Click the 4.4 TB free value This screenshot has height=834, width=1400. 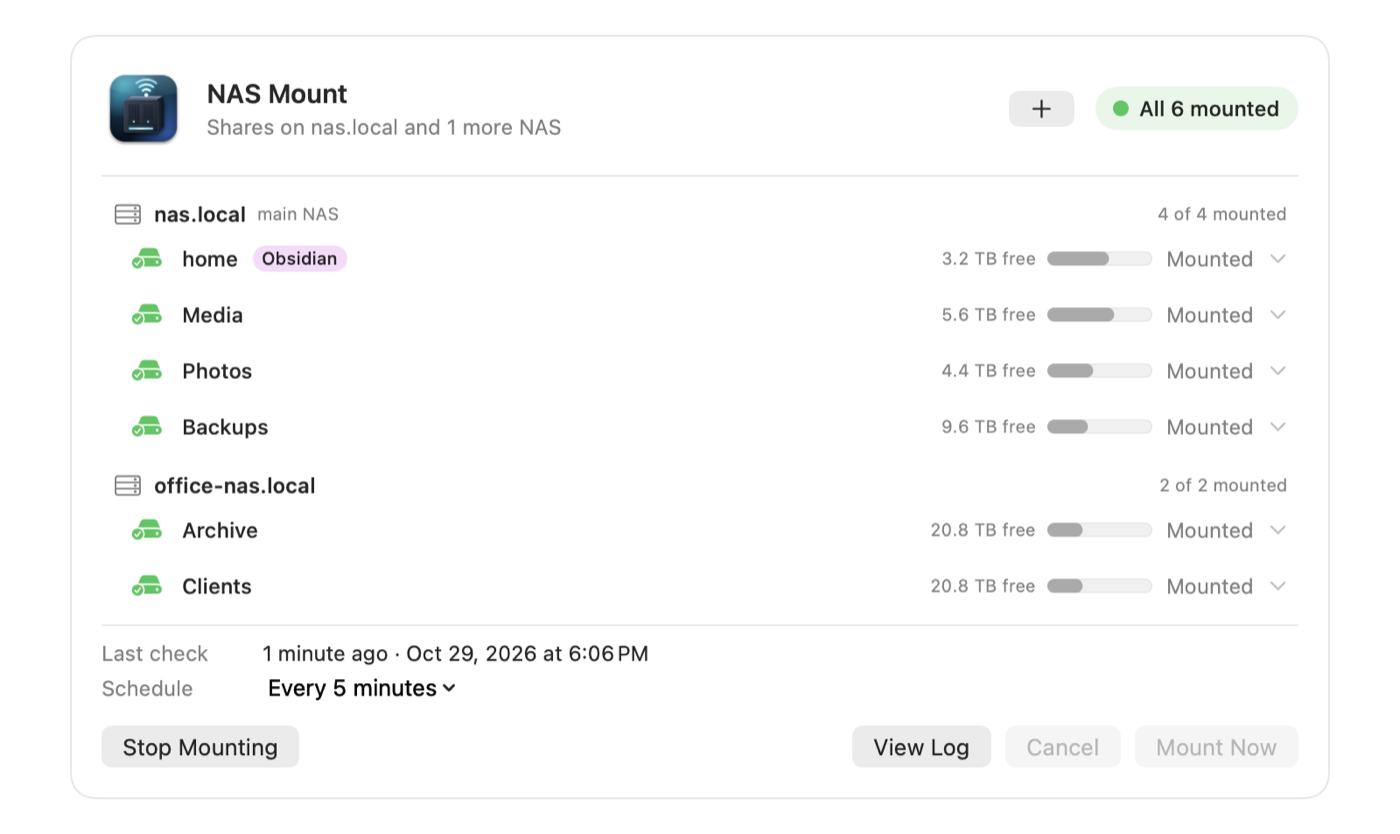(x=988, y=371)
